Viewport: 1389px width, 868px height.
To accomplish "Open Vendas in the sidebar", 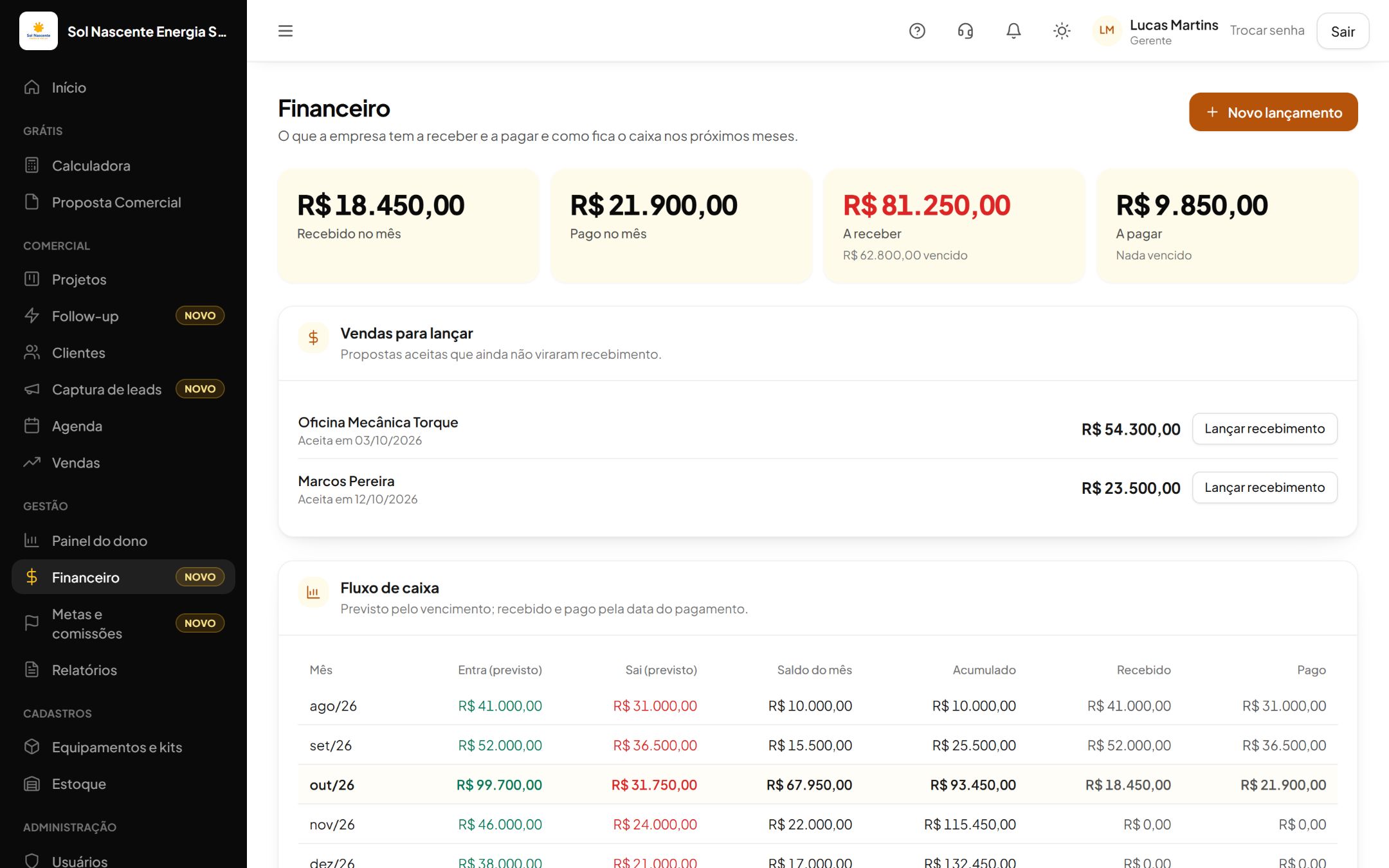I will (x=123, y=463).
